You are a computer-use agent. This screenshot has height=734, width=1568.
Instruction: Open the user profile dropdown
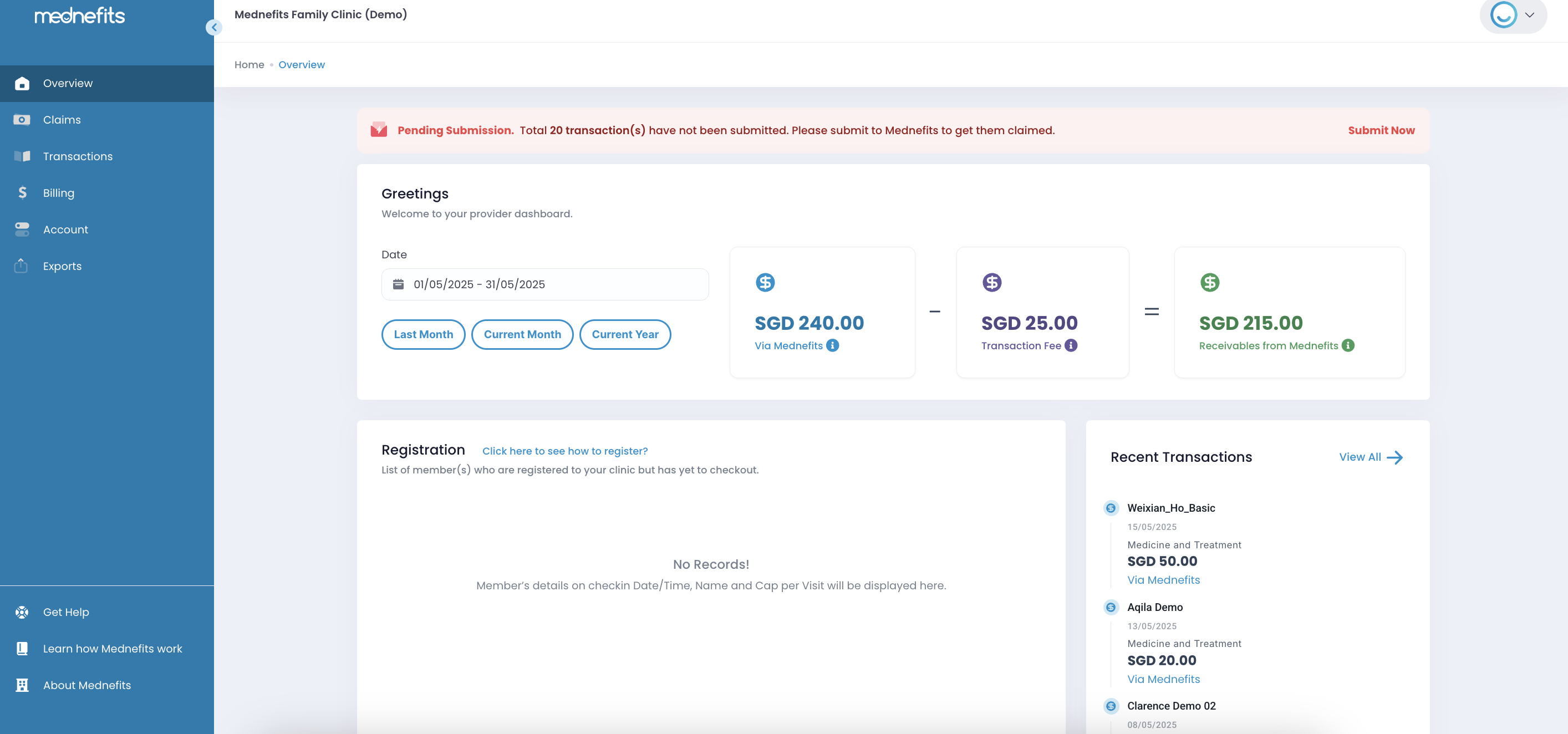pos(1514,15)
